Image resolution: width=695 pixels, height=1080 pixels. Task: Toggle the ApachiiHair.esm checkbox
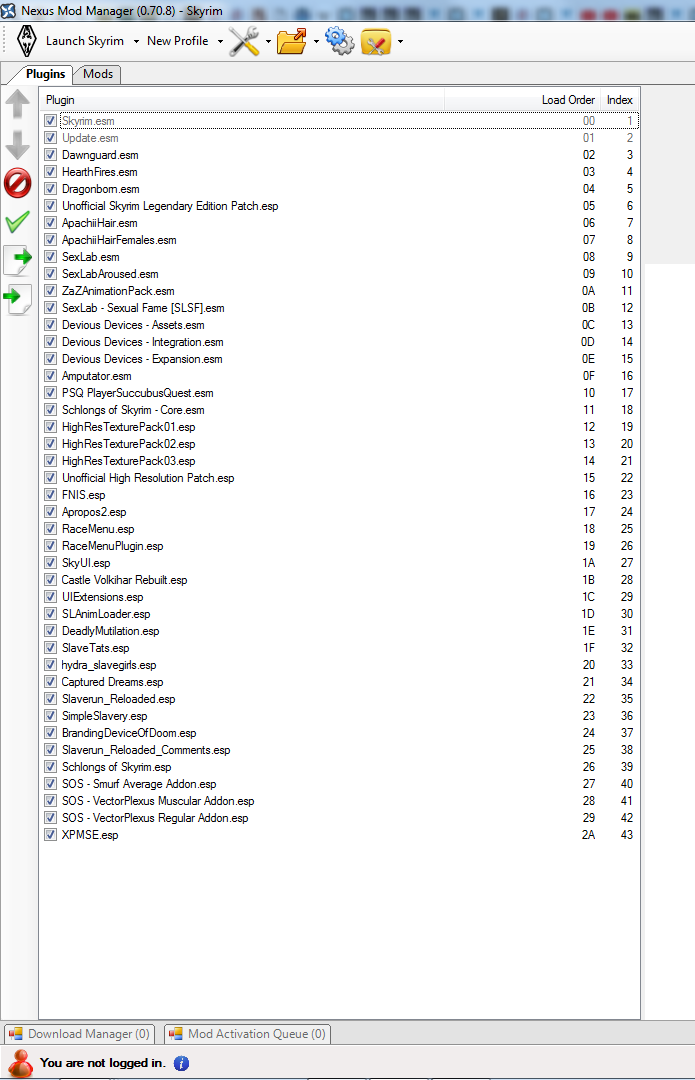pyautogui.click(x=50, y=222)
